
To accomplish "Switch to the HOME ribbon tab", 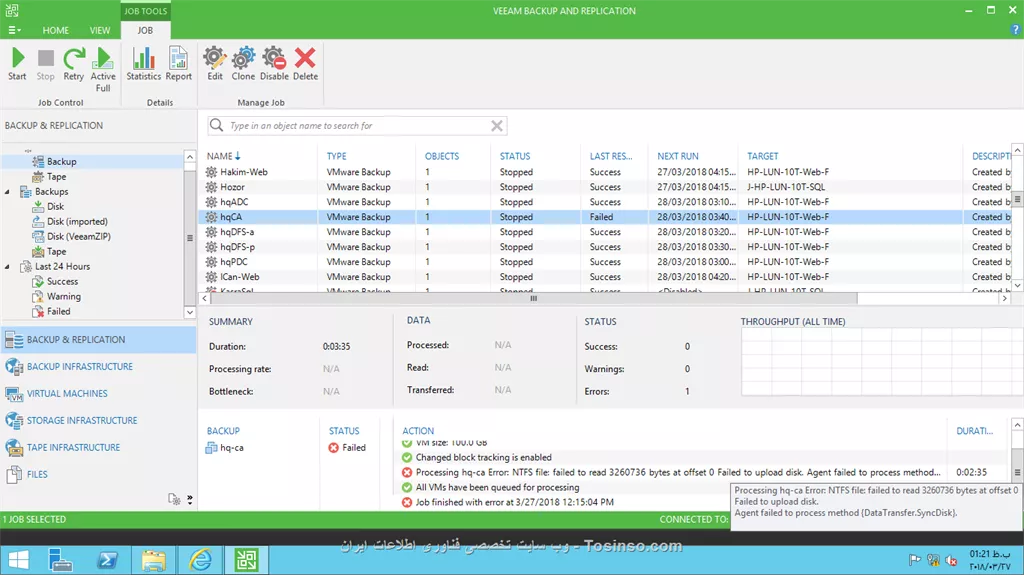I will (56, 30).
